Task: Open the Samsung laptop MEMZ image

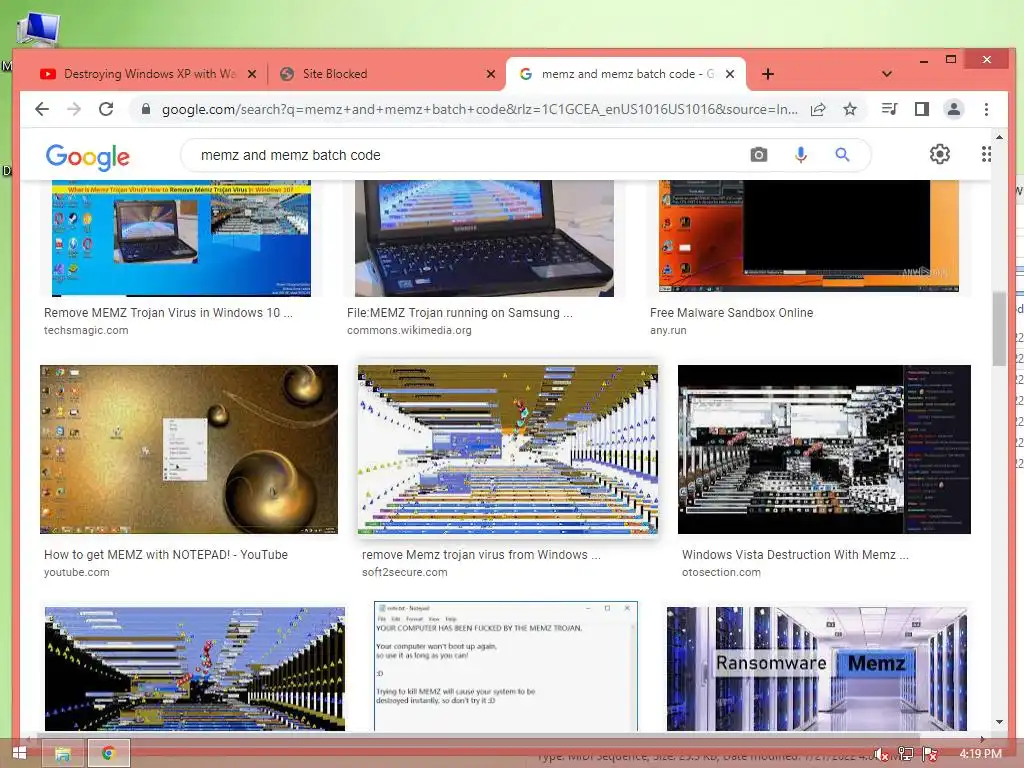Action: (x=484, y=238)
